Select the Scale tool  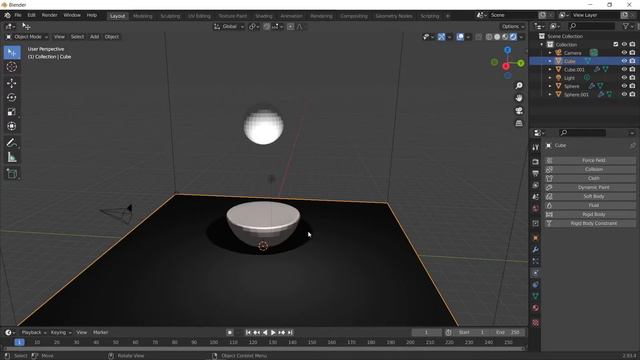click(11, 112)
